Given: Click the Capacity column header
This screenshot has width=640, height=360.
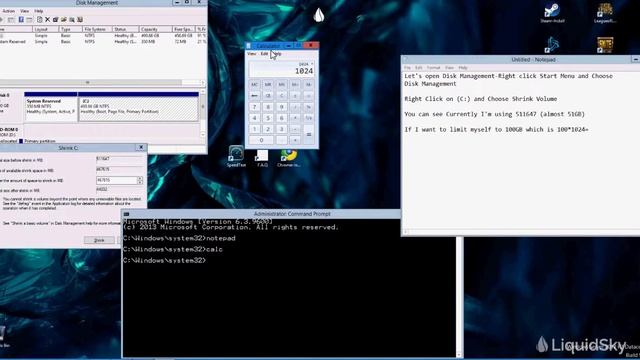Looking at the screenshot, I should [155, 29].
